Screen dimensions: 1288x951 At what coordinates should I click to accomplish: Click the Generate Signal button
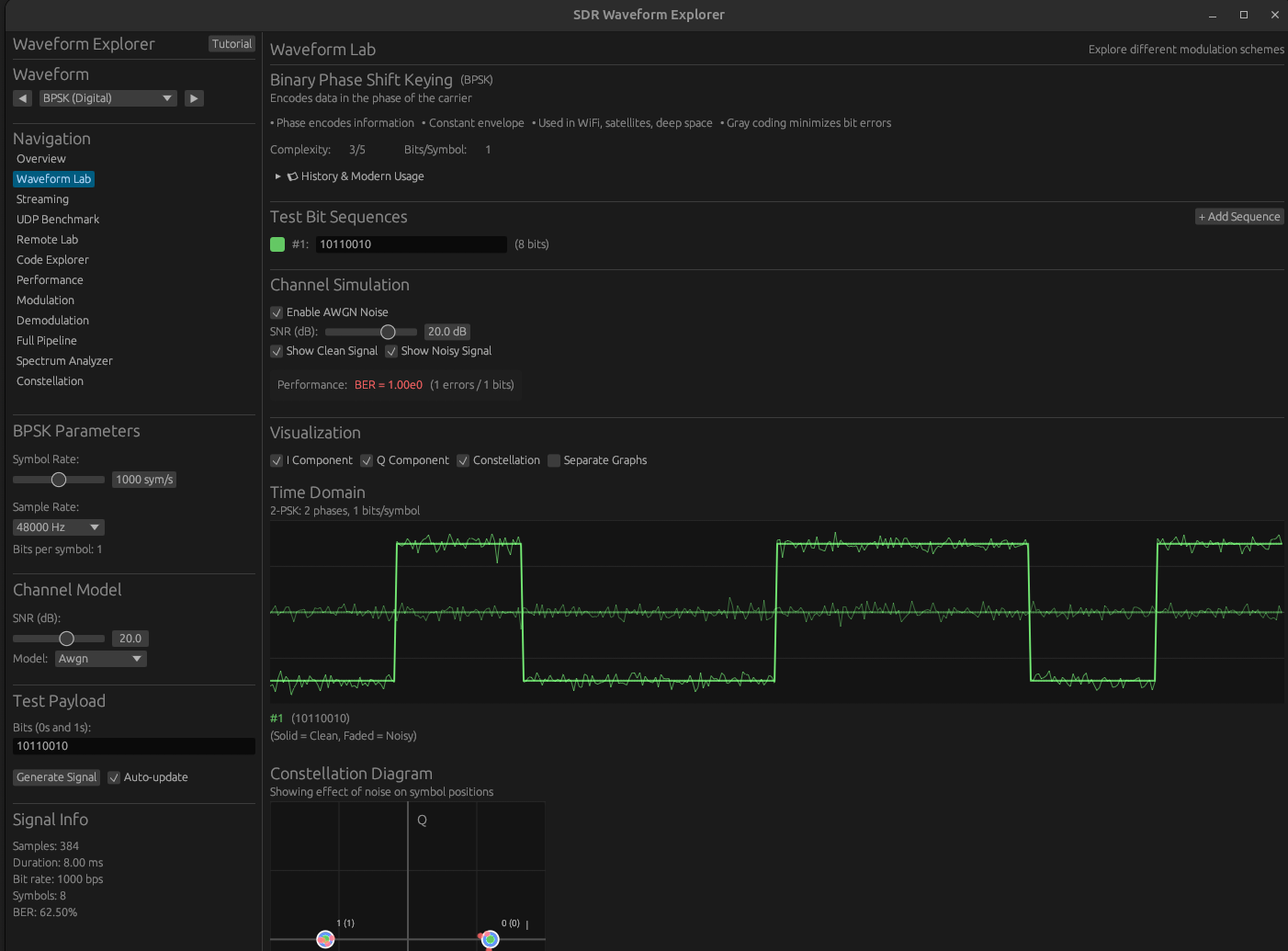point(56,777)
